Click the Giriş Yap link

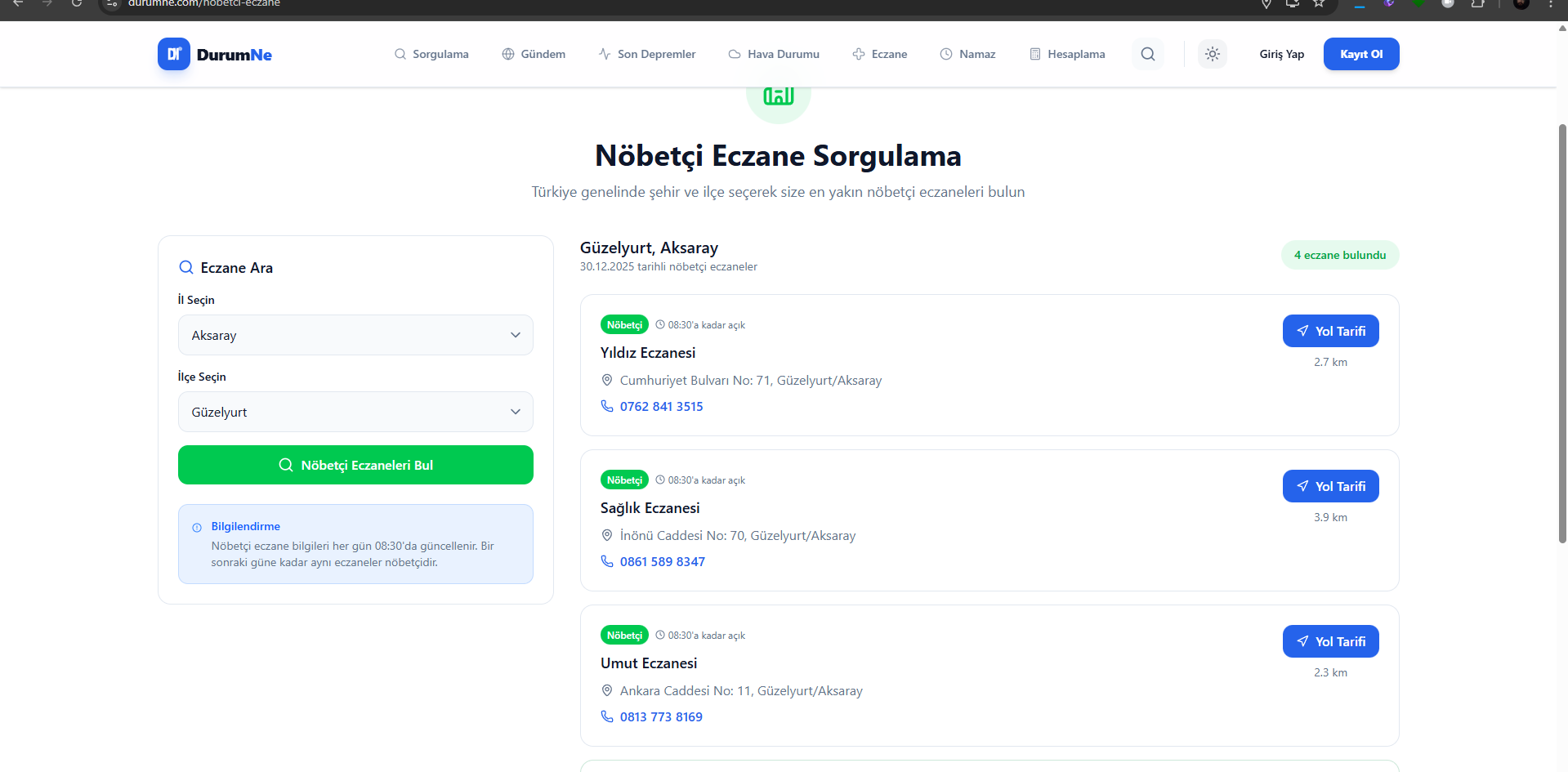coord(1282,54)
